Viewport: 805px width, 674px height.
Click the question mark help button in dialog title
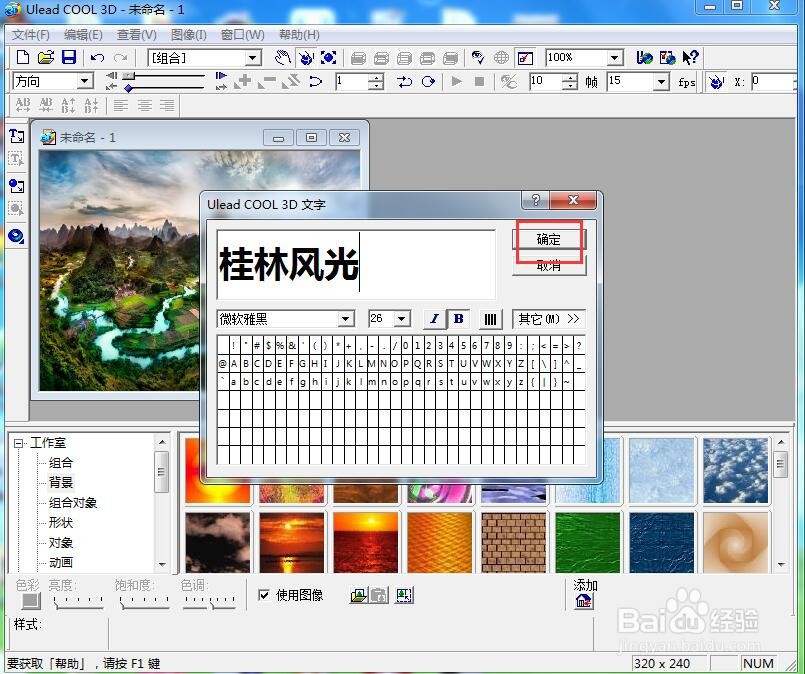[535, 200]
